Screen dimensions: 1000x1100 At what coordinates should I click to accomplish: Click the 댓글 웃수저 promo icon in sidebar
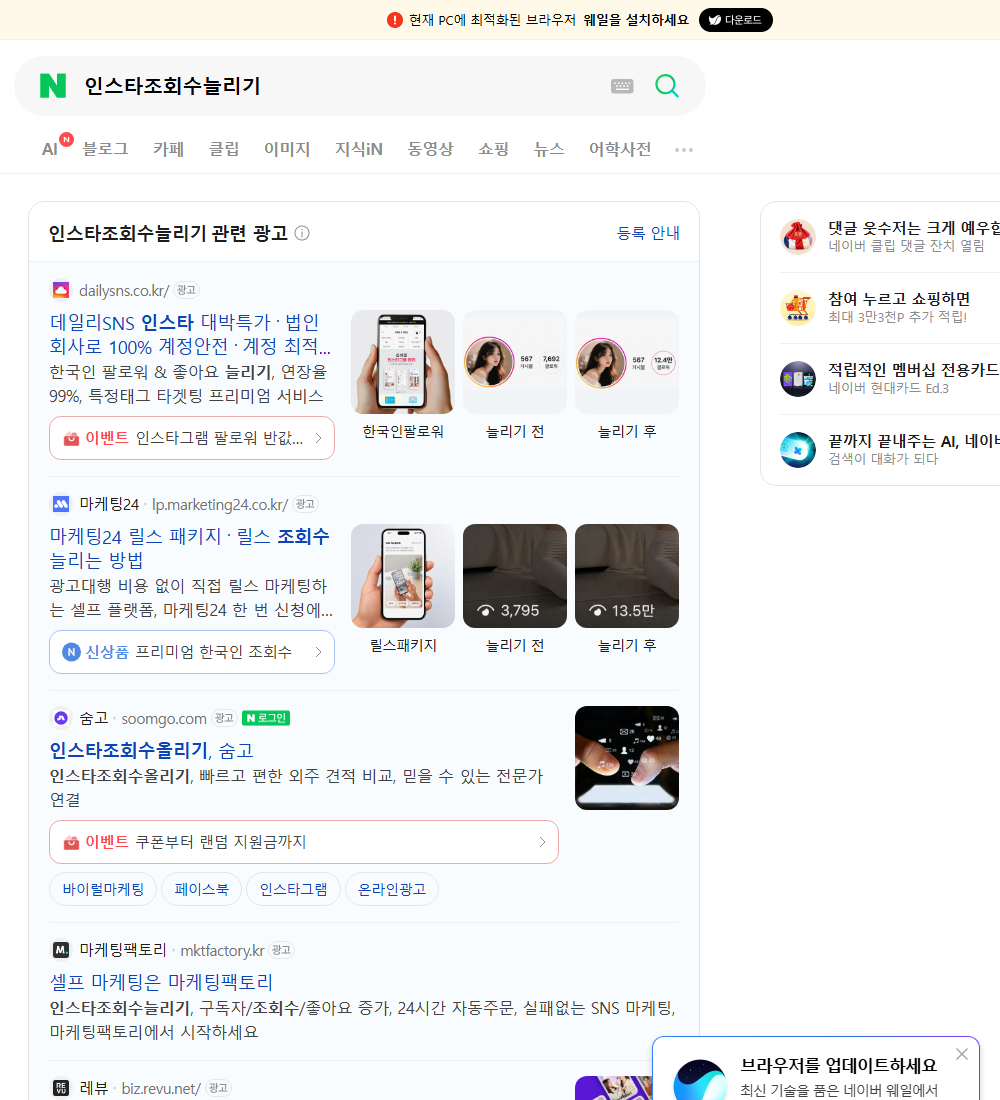[x=798, y=236]
